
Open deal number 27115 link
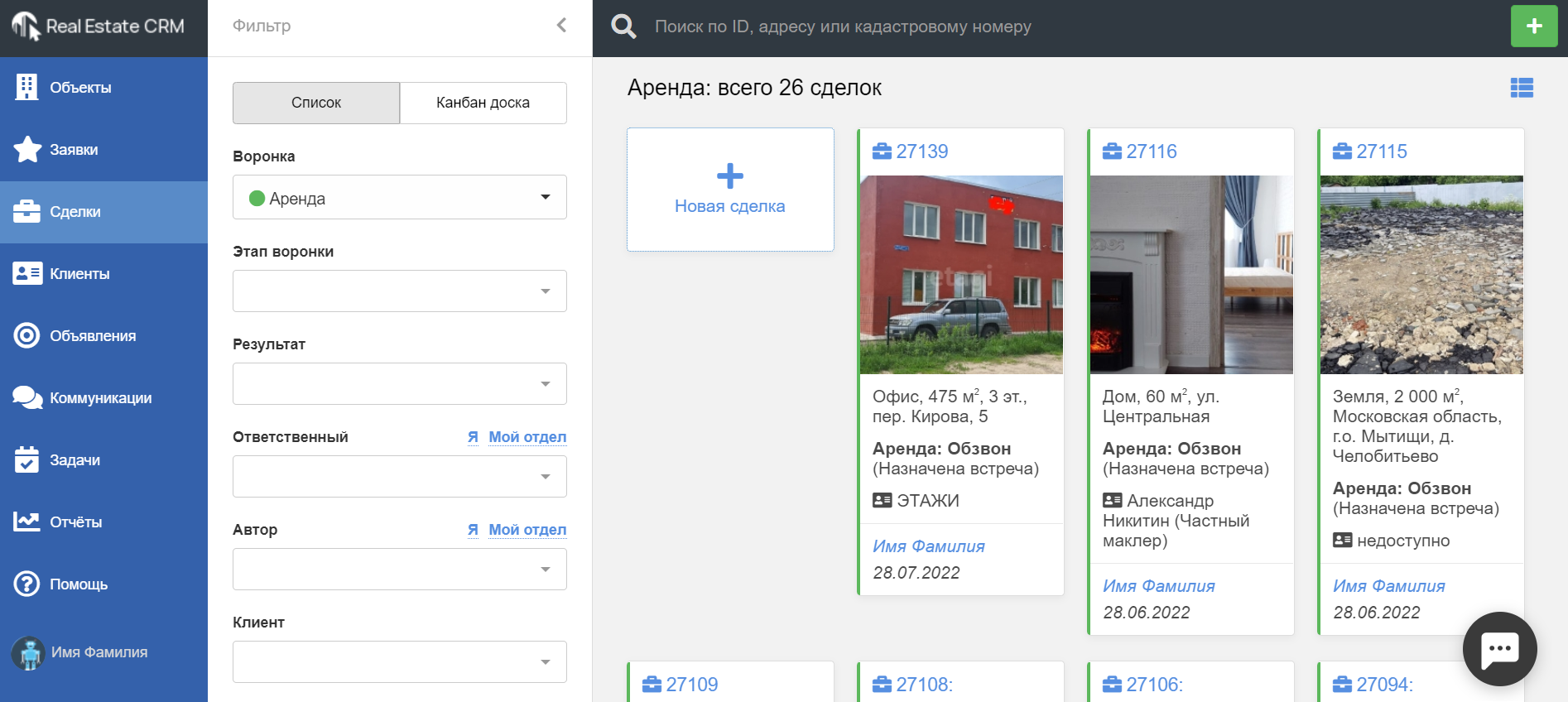tap(1382, 151)
